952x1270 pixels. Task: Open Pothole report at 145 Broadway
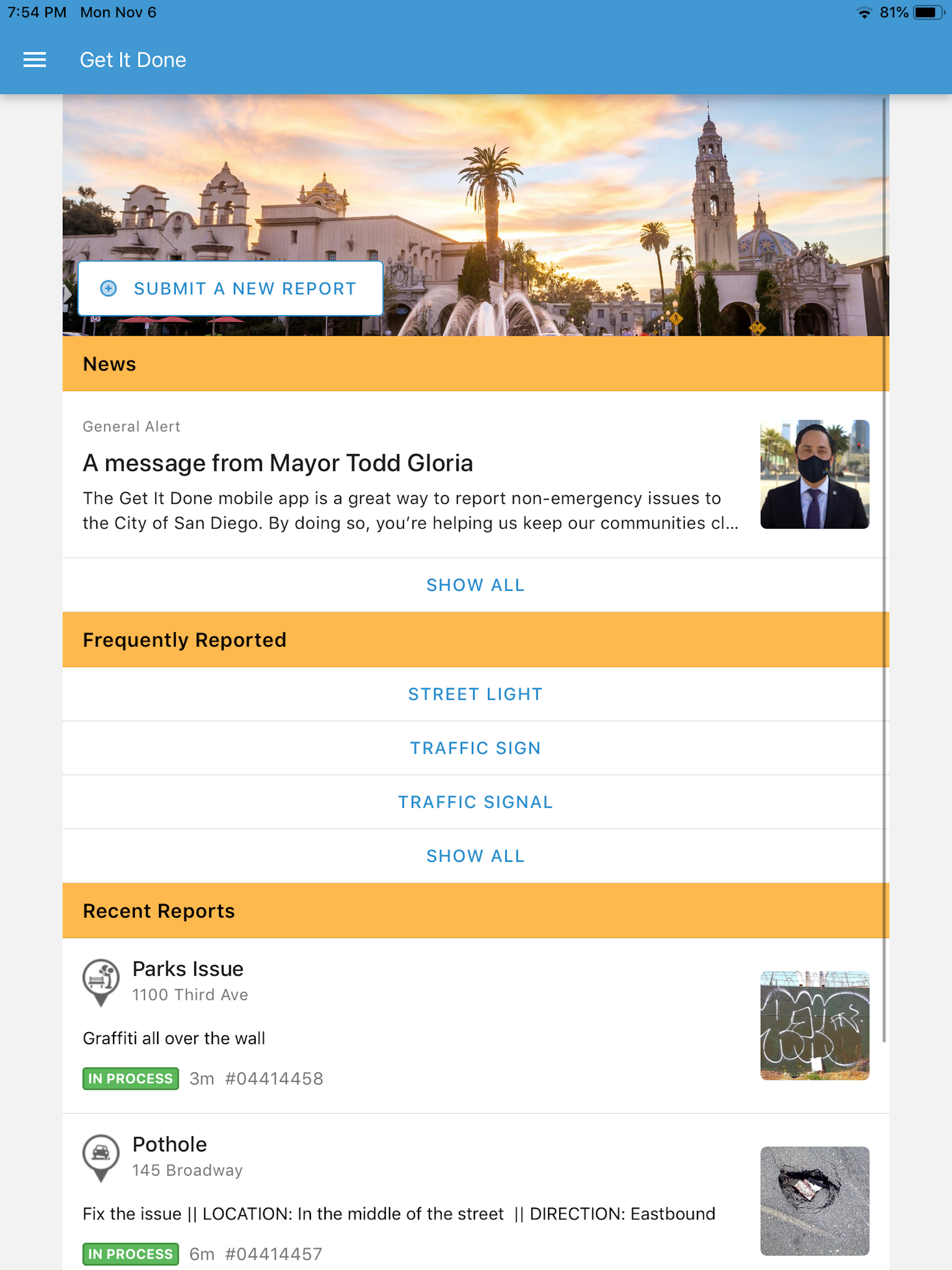pyautogui.click(x=170, y=1144)
